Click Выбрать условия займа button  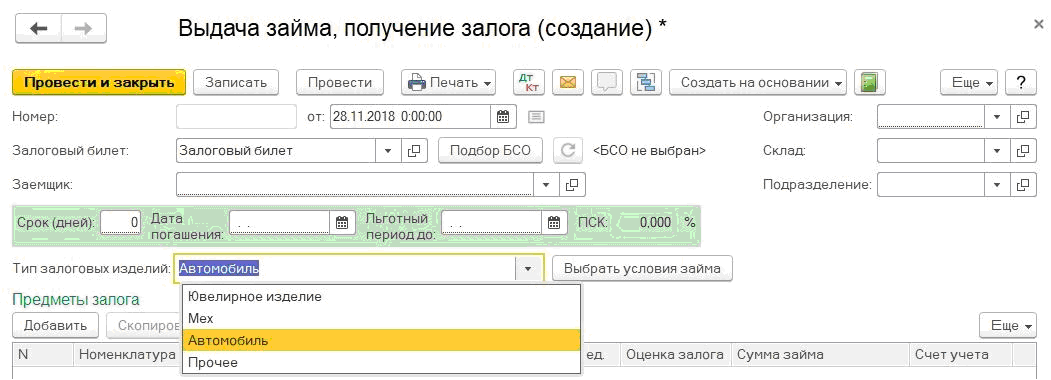click(642, 269)
